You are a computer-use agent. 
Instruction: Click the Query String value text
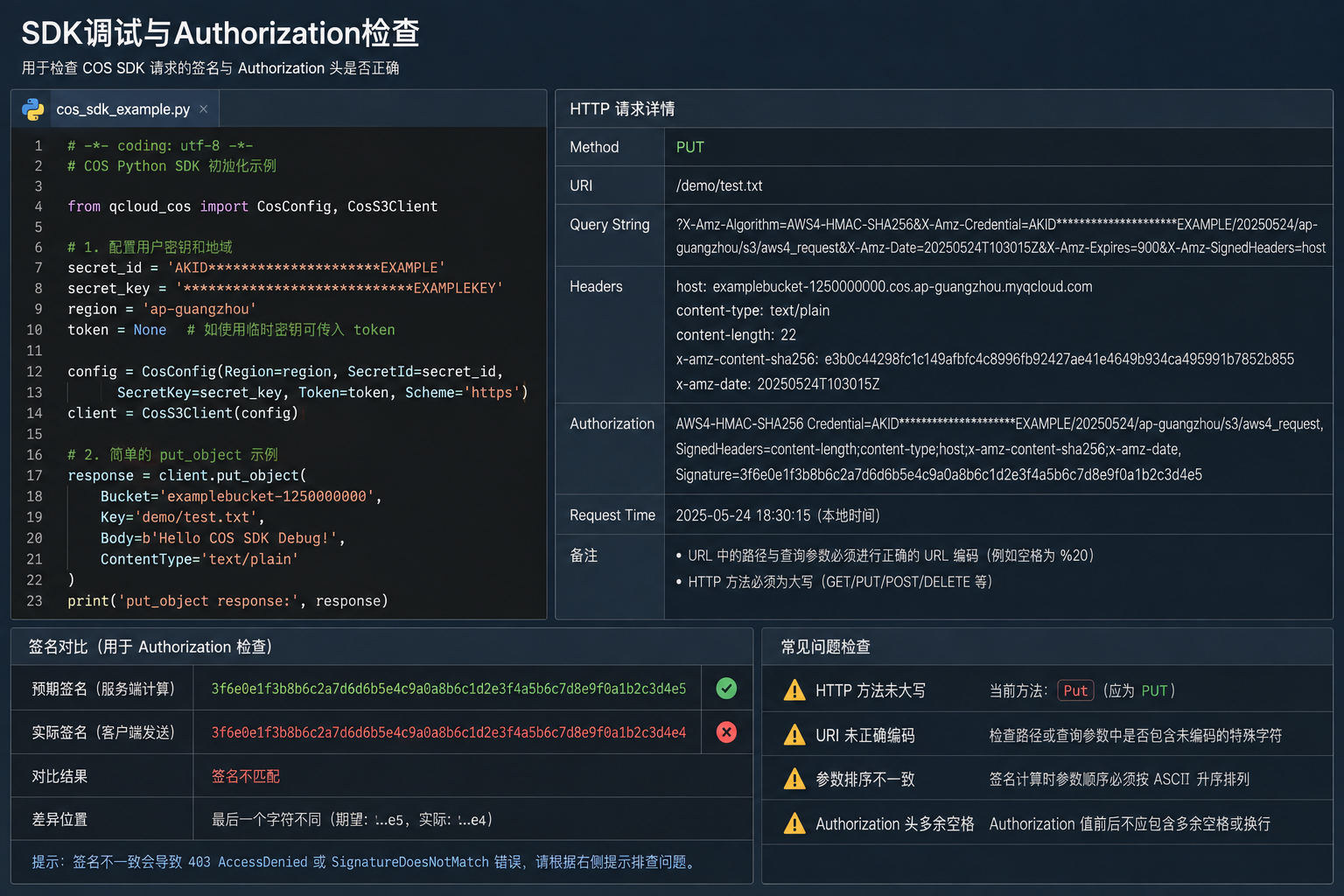click(1001, 236)
